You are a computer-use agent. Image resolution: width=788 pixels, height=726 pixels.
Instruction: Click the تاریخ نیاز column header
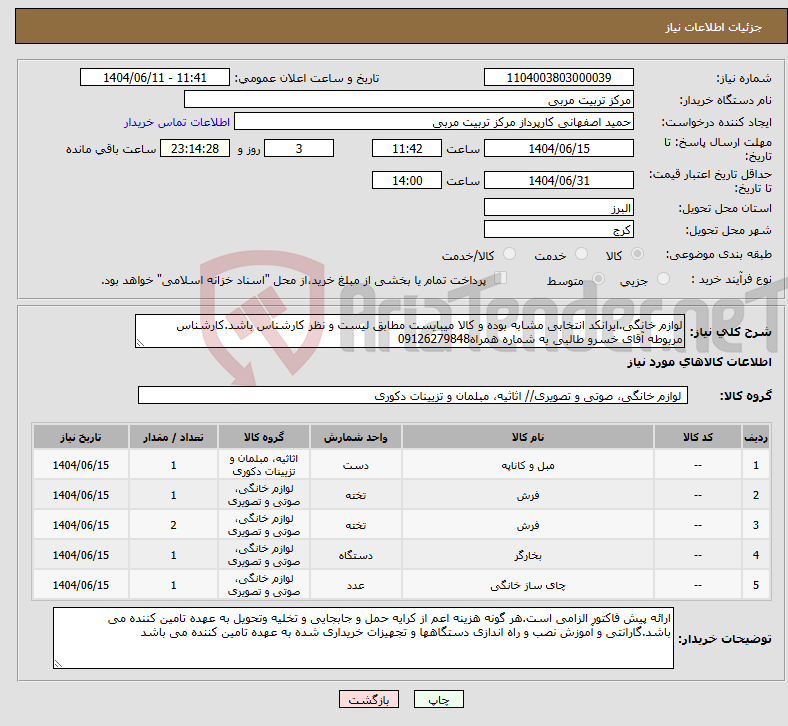pos(81,438)
